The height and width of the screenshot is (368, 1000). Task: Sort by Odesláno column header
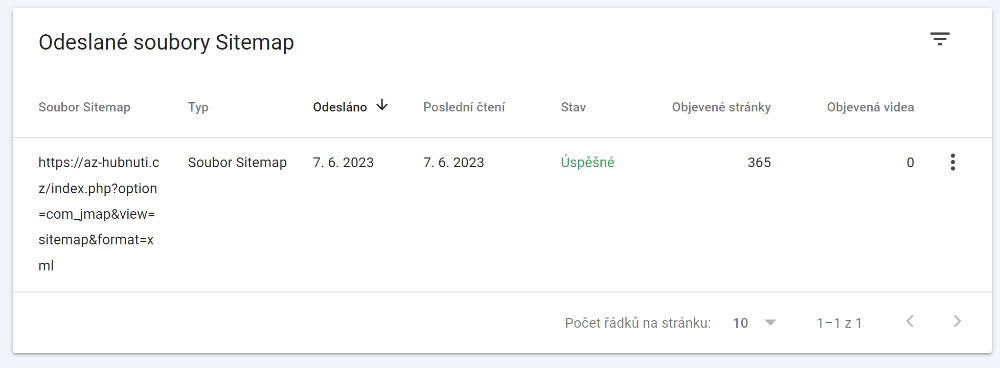point(340,107)
